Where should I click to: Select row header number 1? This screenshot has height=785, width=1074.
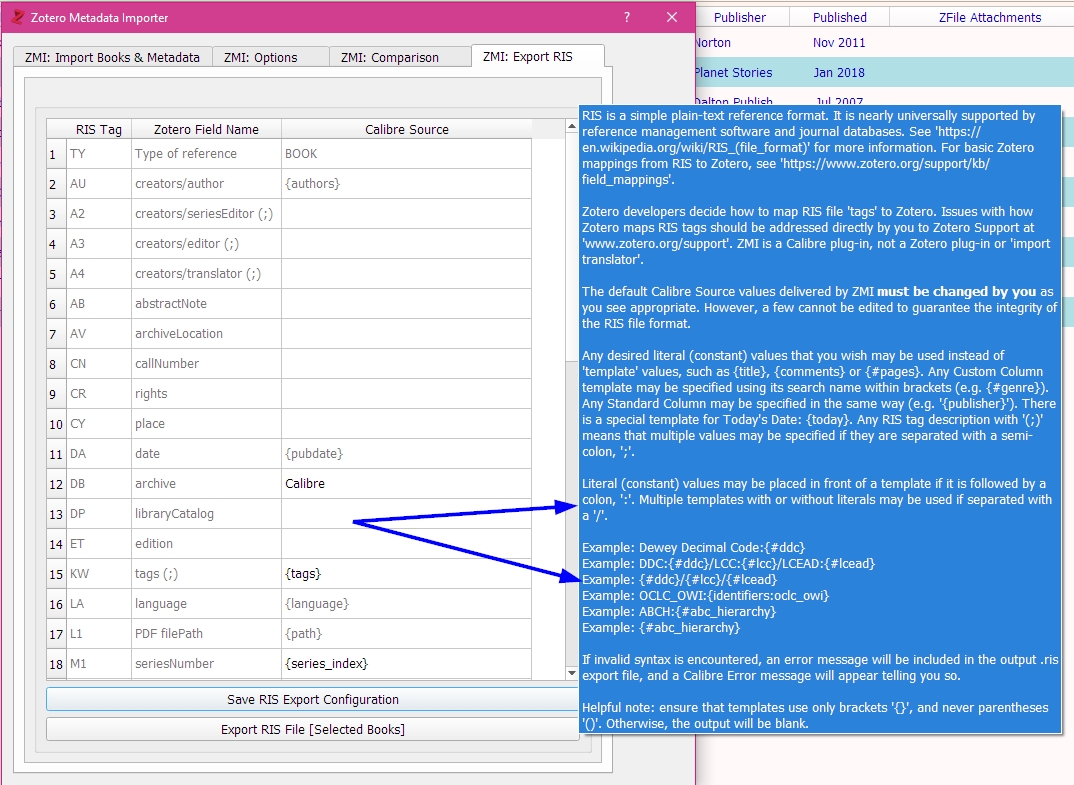pos(56,154)
